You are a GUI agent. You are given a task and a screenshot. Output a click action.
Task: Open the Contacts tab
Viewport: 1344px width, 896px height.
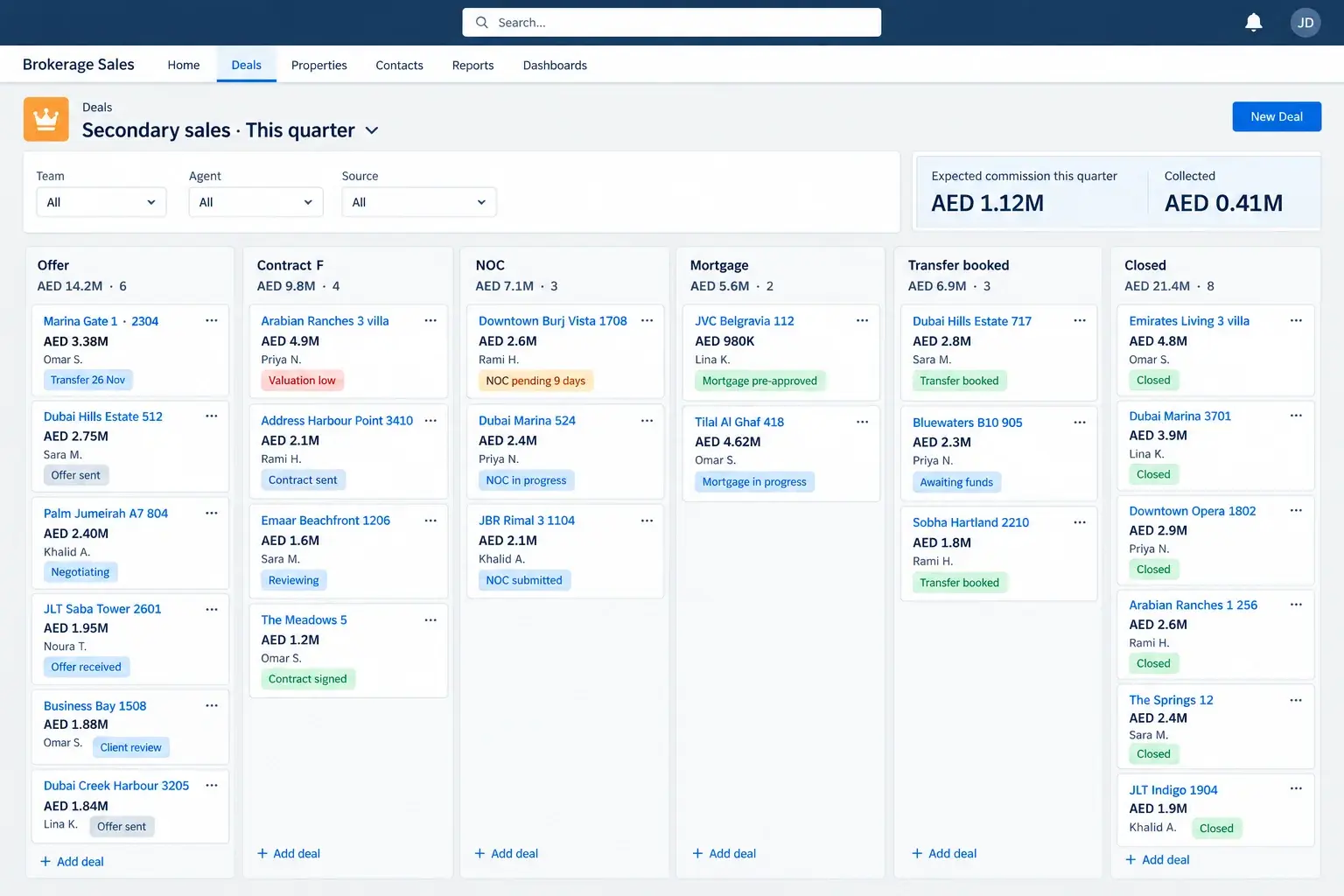pos(399,65)
